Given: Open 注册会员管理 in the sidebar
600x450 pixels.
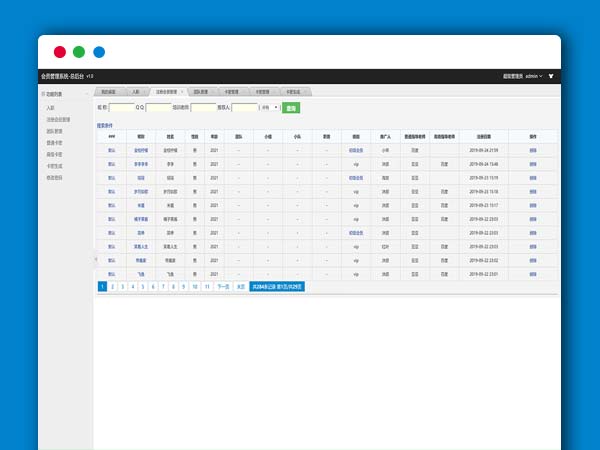Looking at the screenshot, I should click(59, 118).
